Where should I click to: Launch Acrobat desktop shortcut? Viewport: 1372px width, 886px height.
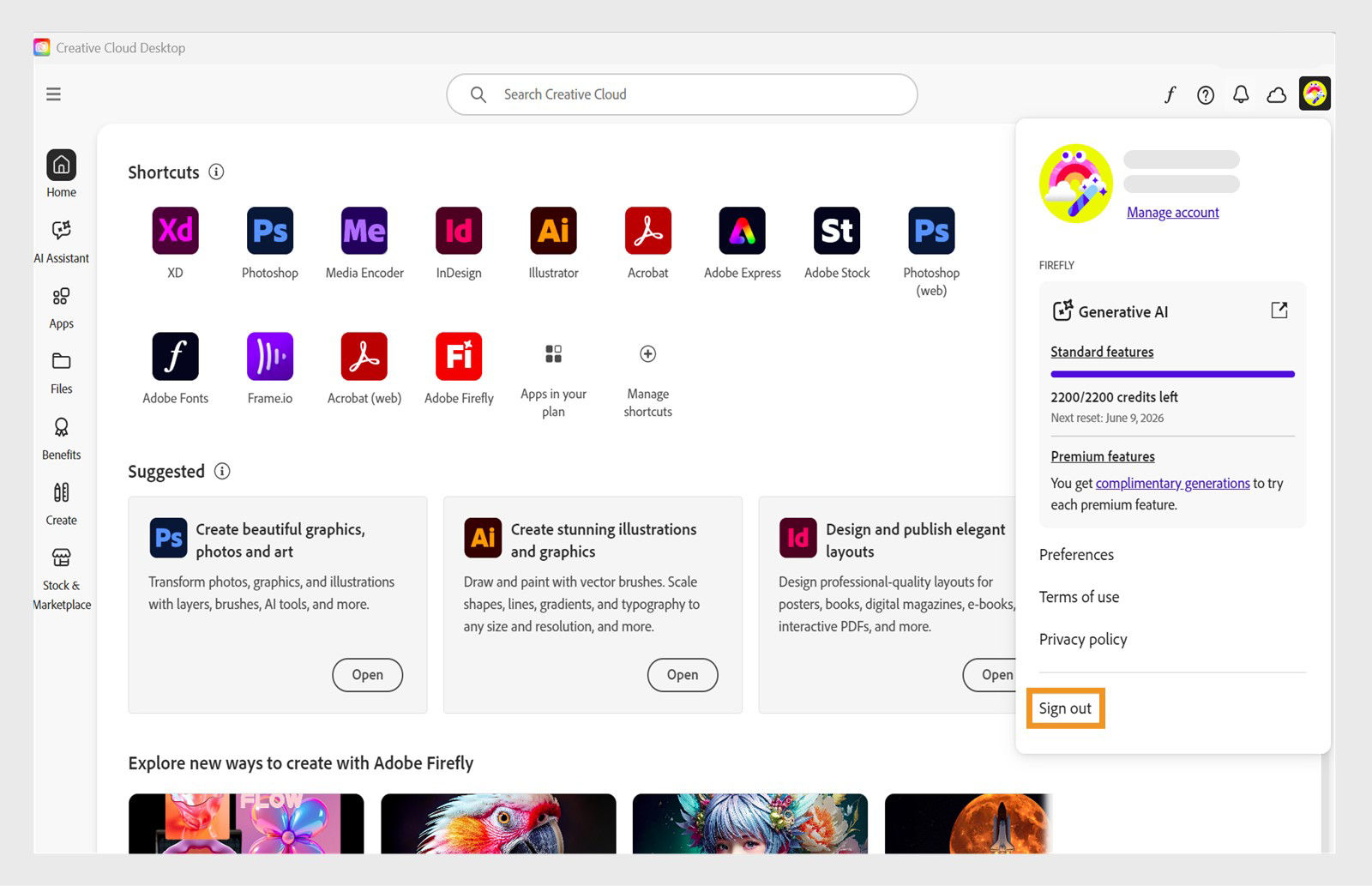pos(647,231)
